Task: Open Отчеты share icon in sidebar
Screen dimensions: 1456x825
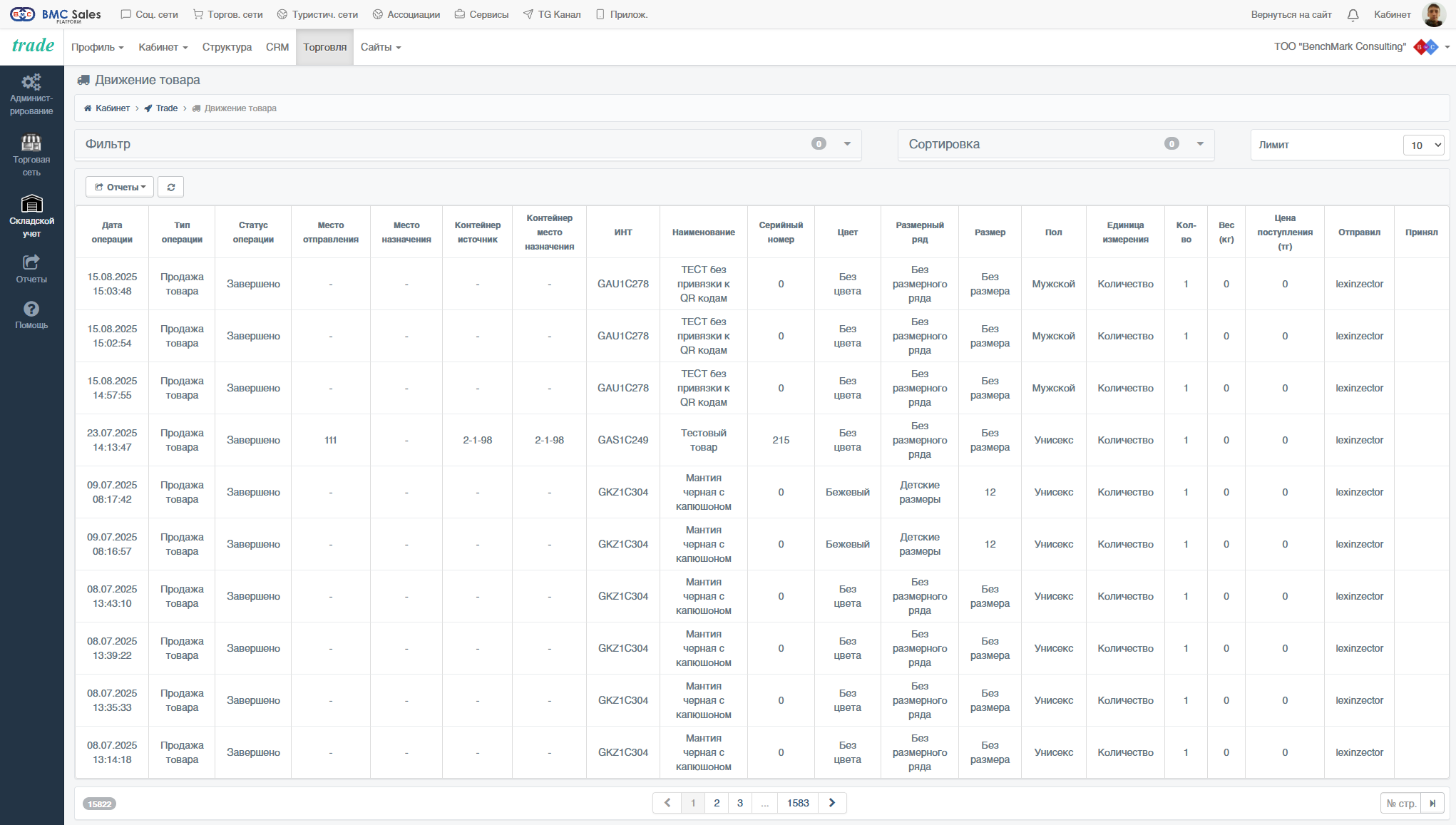Action: pos(31,262)
